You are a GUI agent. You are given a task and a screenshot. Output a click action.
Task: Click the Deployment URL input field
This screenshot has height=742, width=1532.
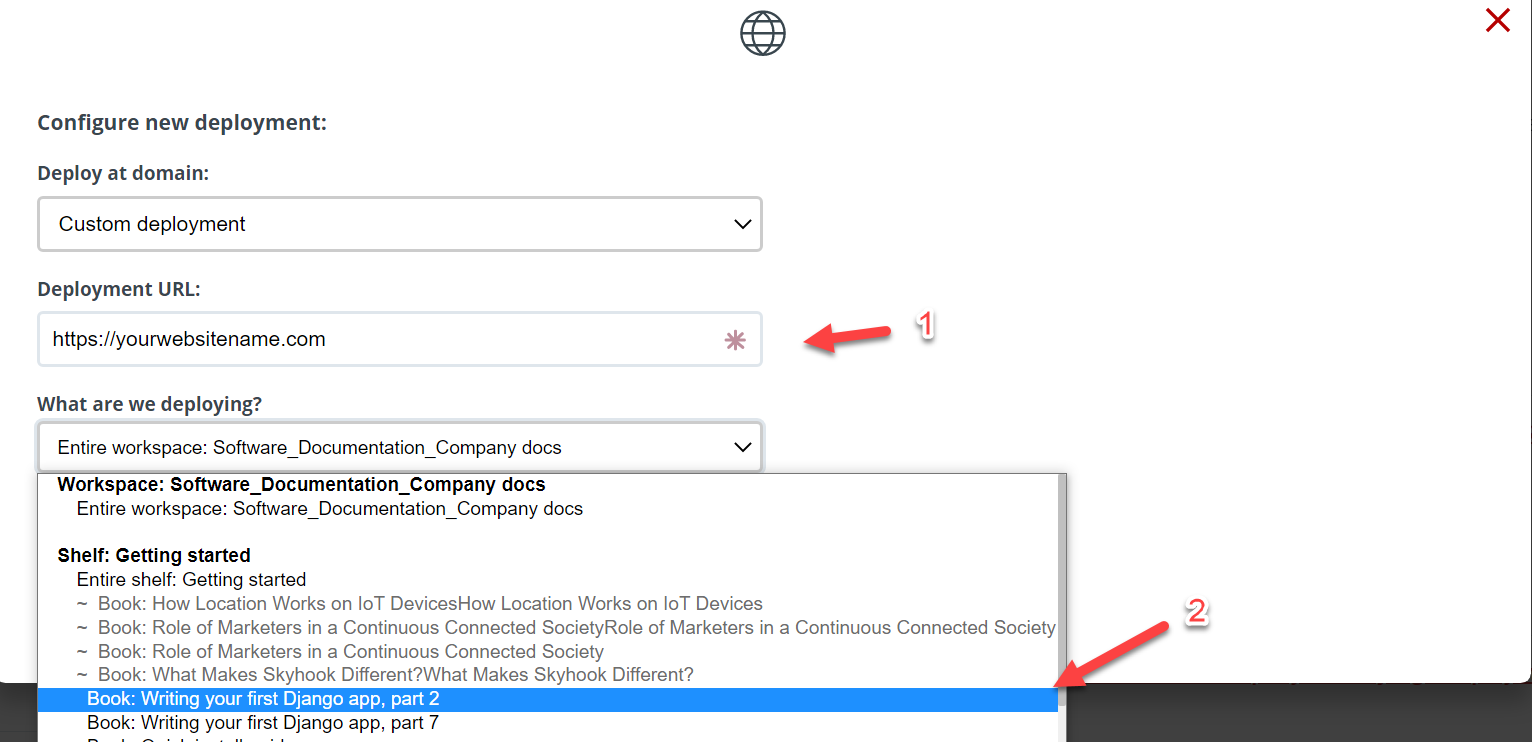400,339
